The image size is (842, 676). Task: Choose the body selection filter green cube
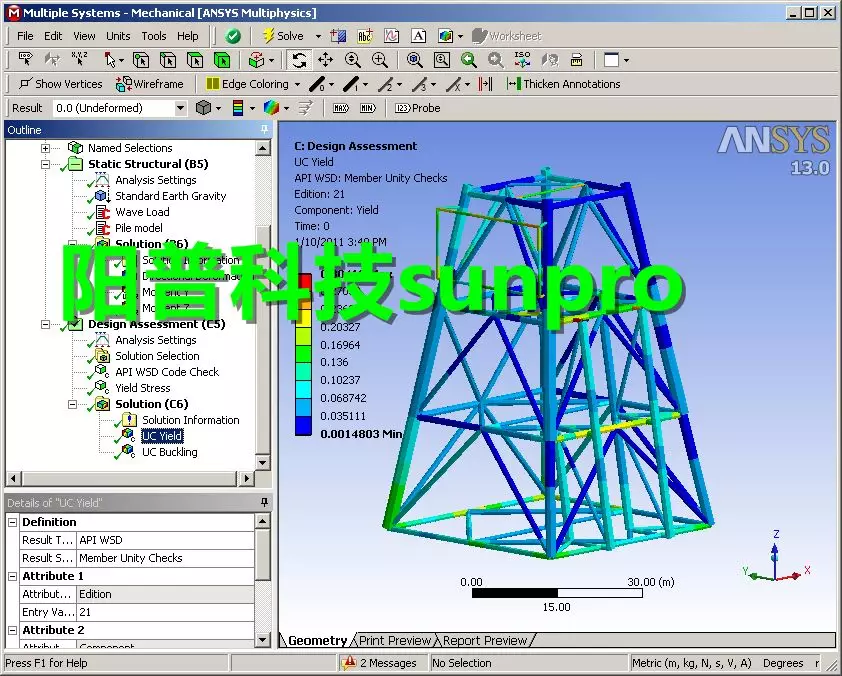221,60
